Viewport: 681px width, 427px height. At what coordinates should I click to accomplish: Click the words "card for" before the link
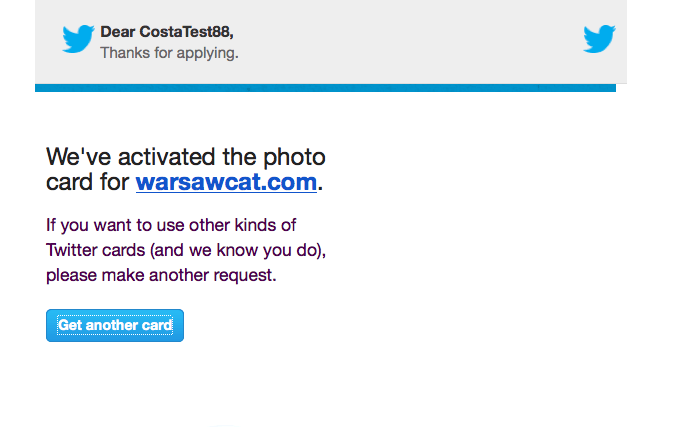pyautogui.click(x=88, y=182)
